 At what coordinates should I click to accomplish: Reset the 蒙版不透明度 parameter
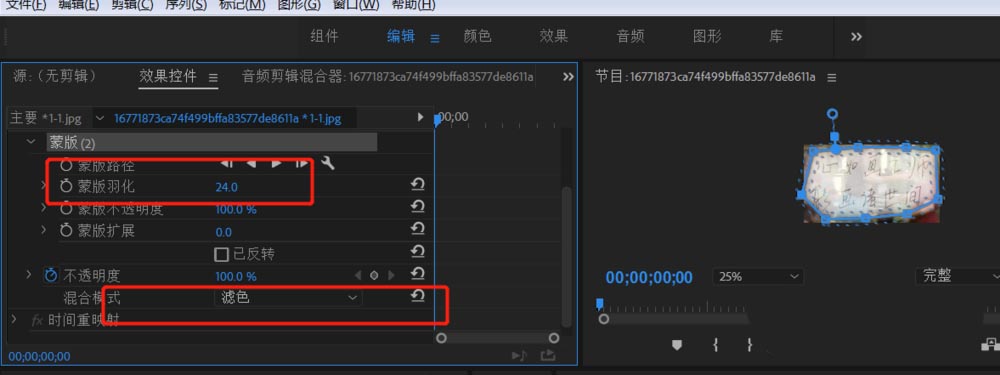point(417,207)
